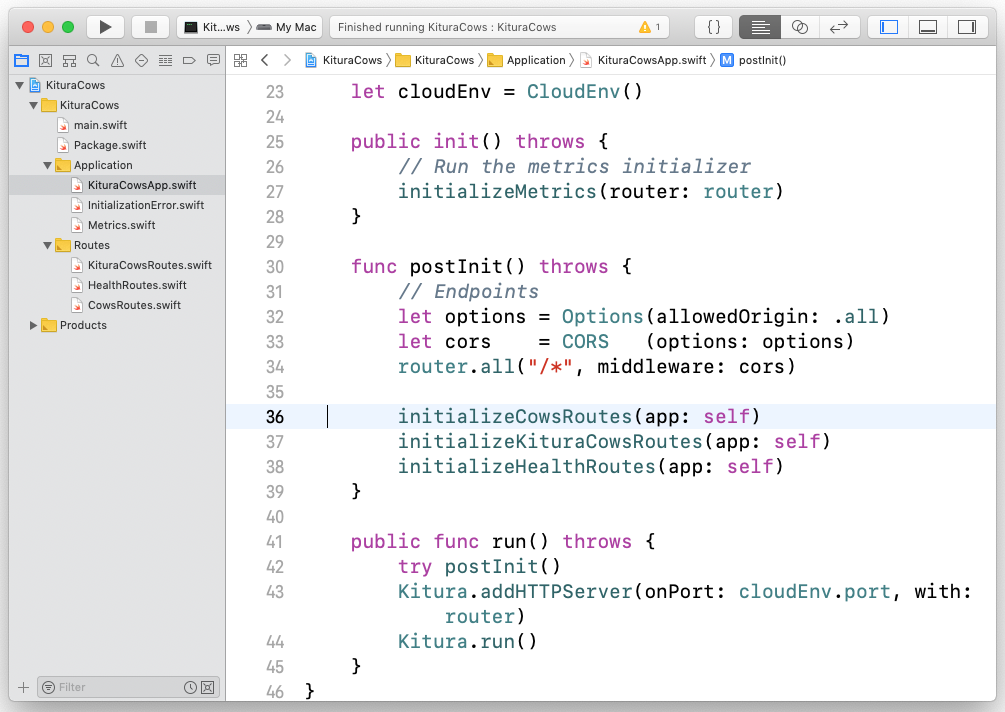
Task: Show the Report navigator
Action: (213, 60)
